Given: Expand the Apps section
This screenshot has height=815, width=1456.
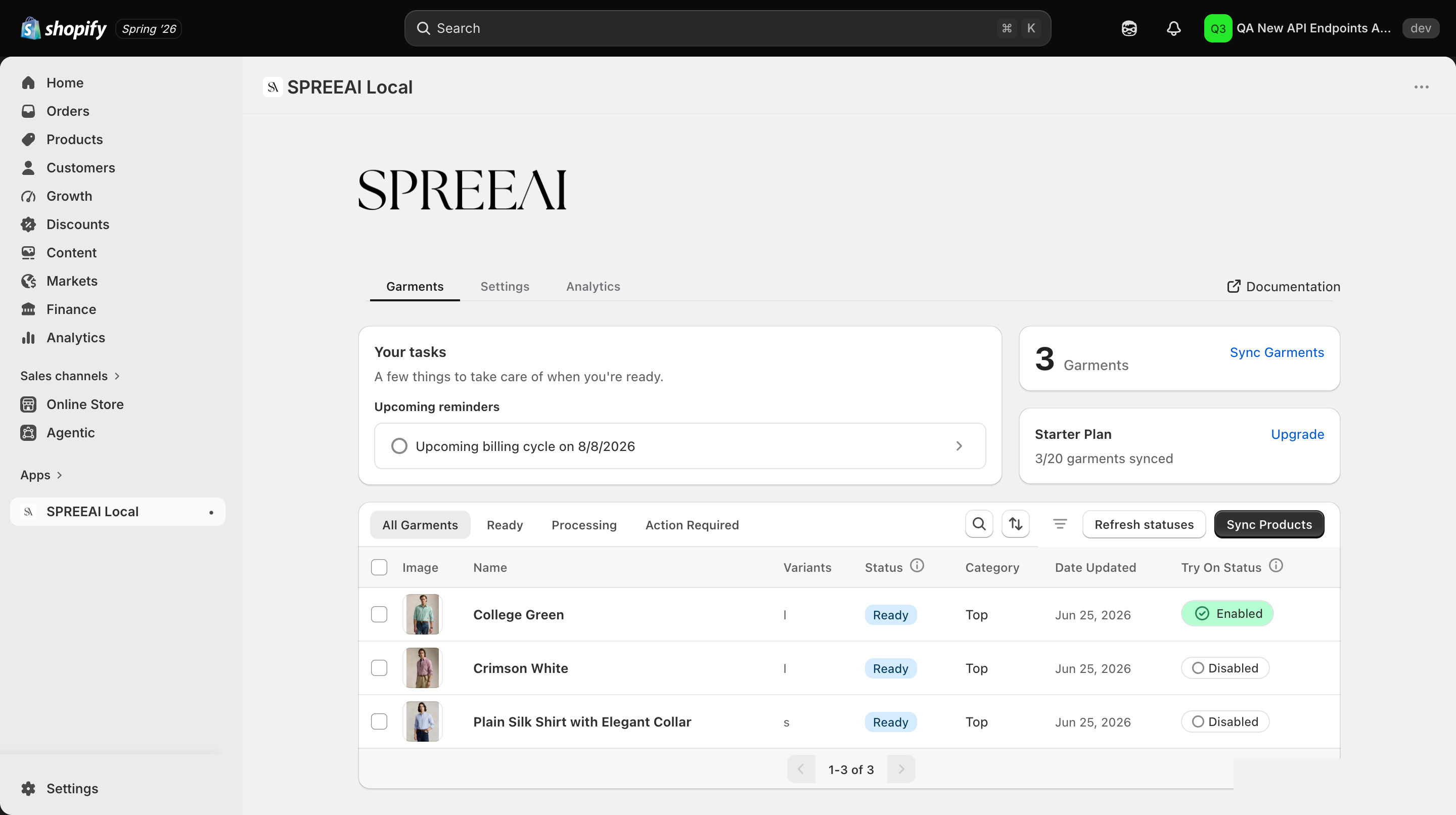Looking at the screenshot, I should click(41, 475).
